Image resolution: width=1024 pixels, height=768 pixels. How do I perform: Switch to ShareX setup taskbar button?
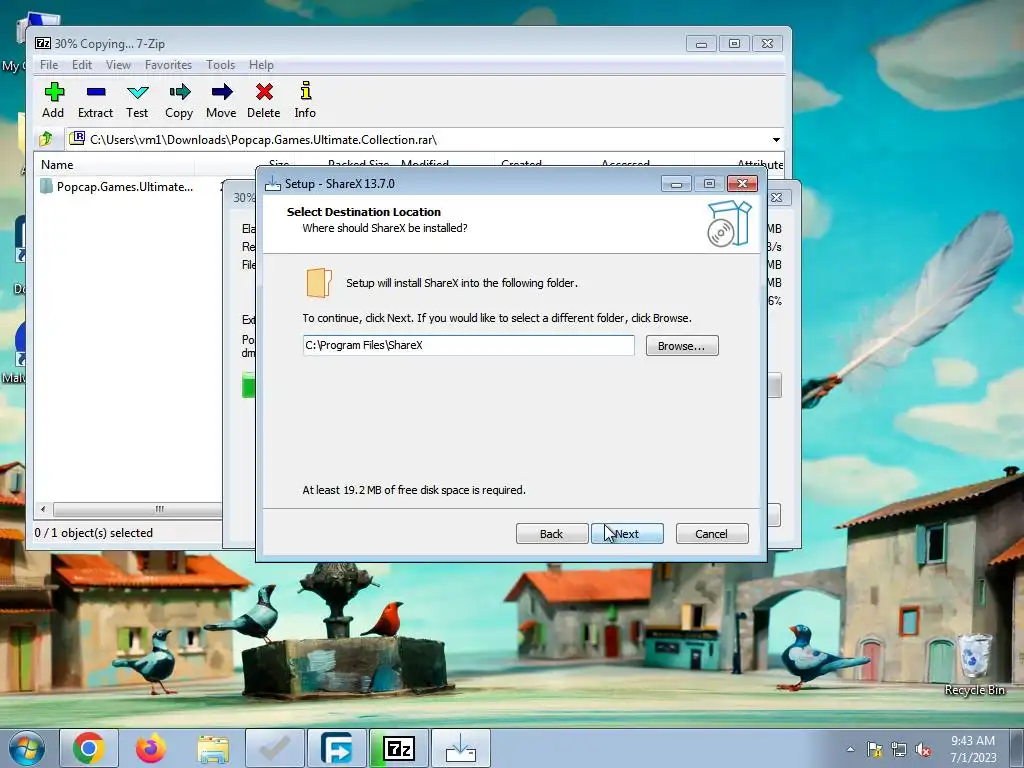(460, 748)
